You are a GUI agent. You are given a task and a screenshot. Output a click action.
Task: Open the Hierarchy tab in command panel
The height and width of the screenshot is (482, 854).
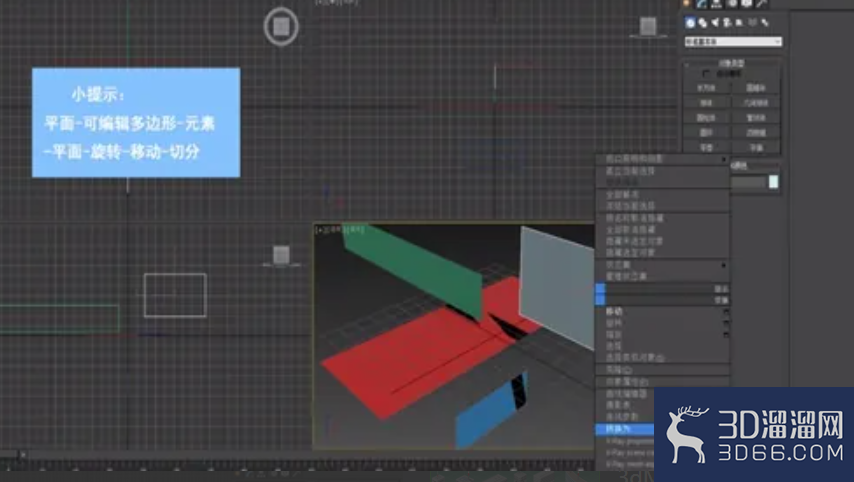716,3
